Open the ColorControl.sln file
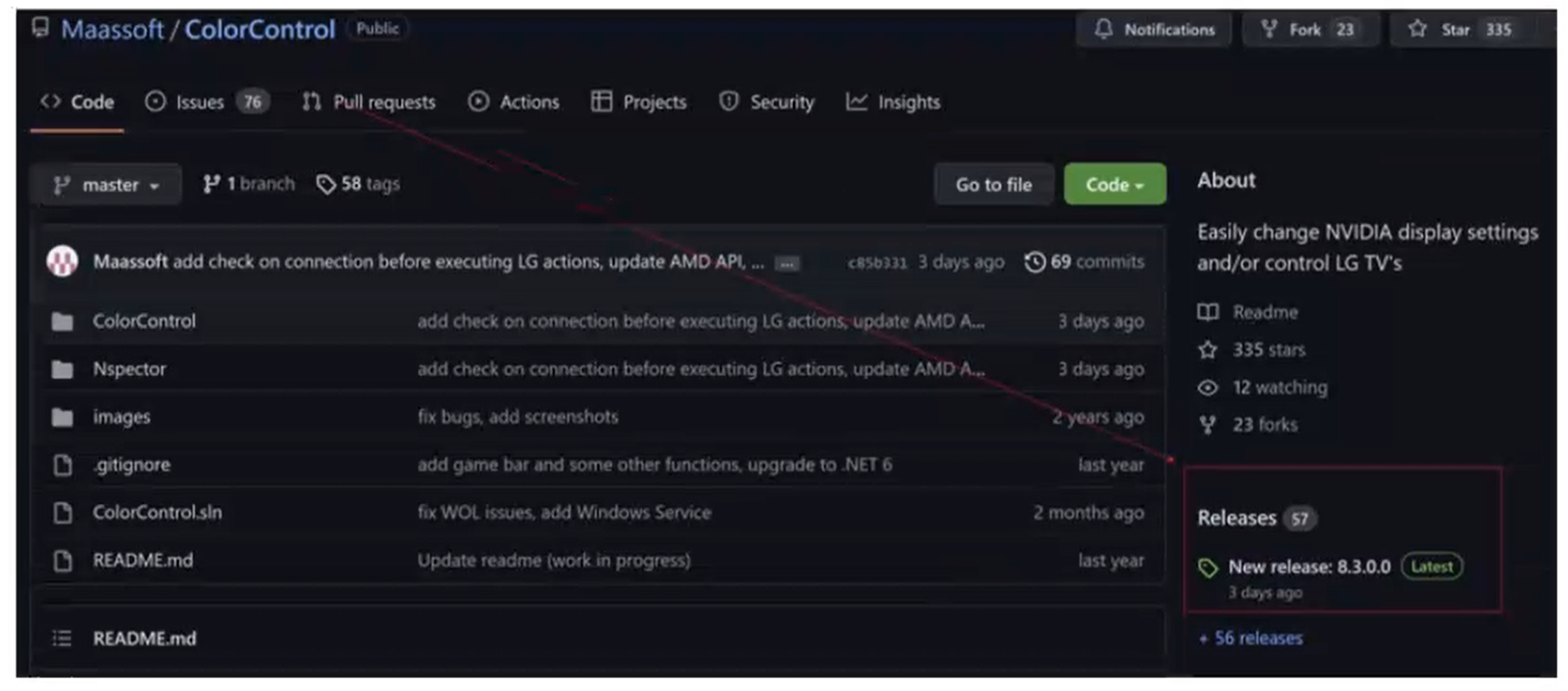1568x691 pixels. click(x=157, y=512)
